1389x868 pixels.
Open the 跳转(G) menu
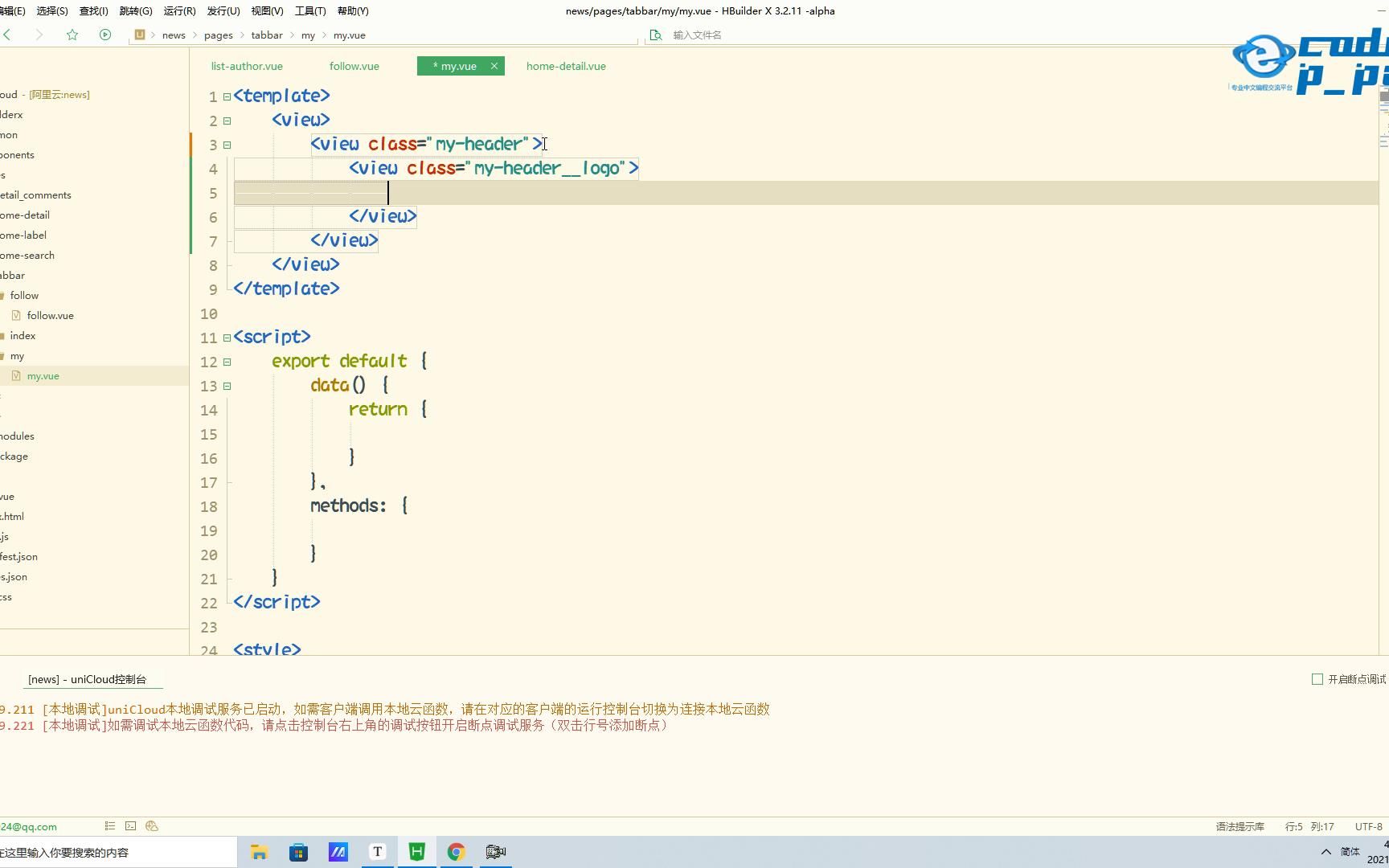(x=136, y=10)
